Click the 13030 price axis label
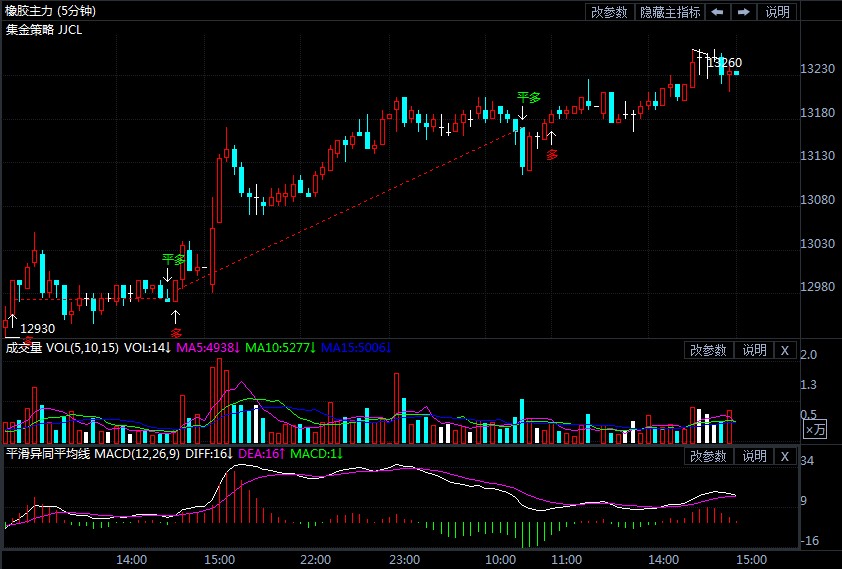Screen dimensions: 842x569 pyautogui.click(x=817, y=244)
